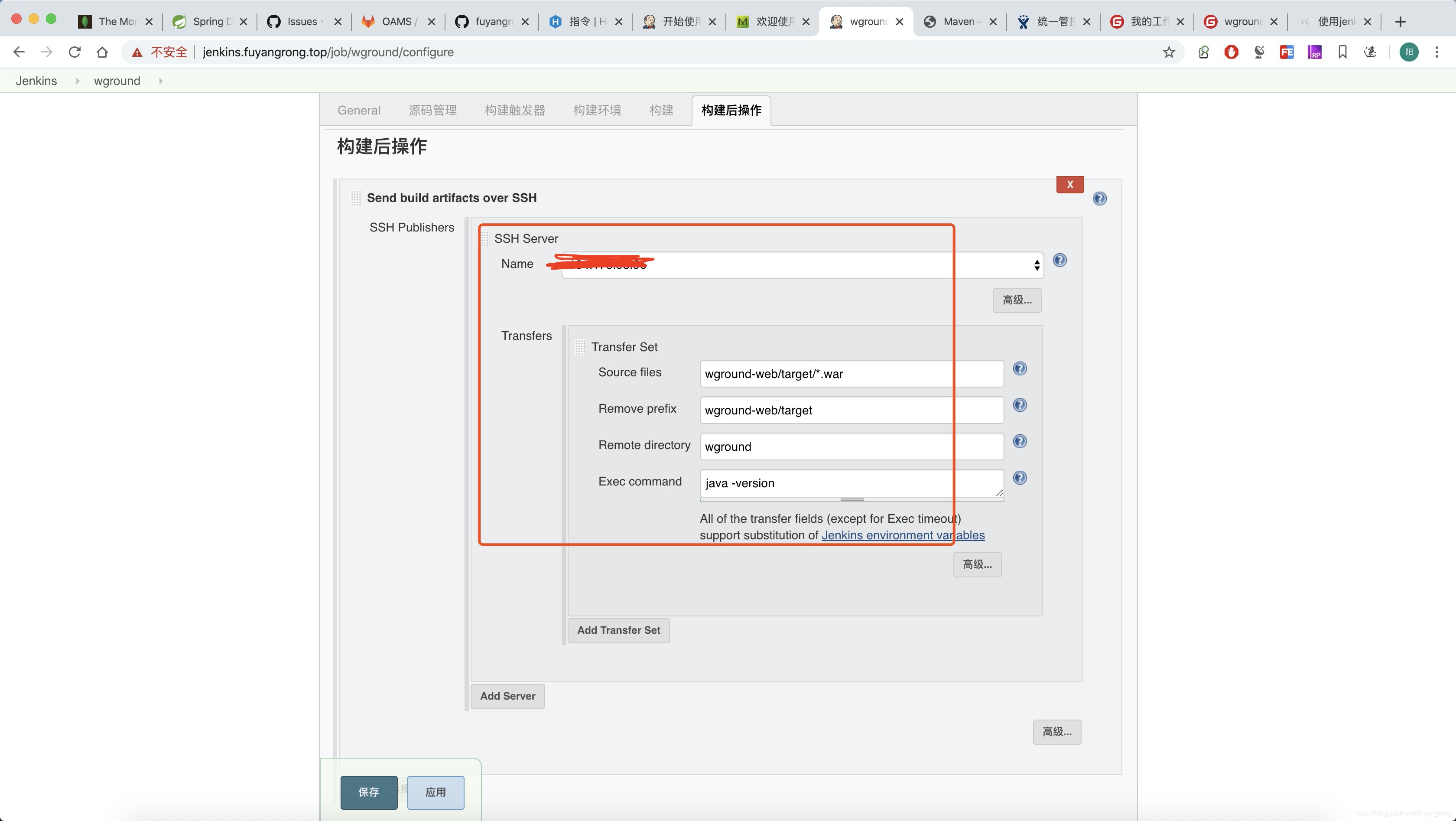
Task: Open the SSH Server Name dropdown
Action: (803, 265)
